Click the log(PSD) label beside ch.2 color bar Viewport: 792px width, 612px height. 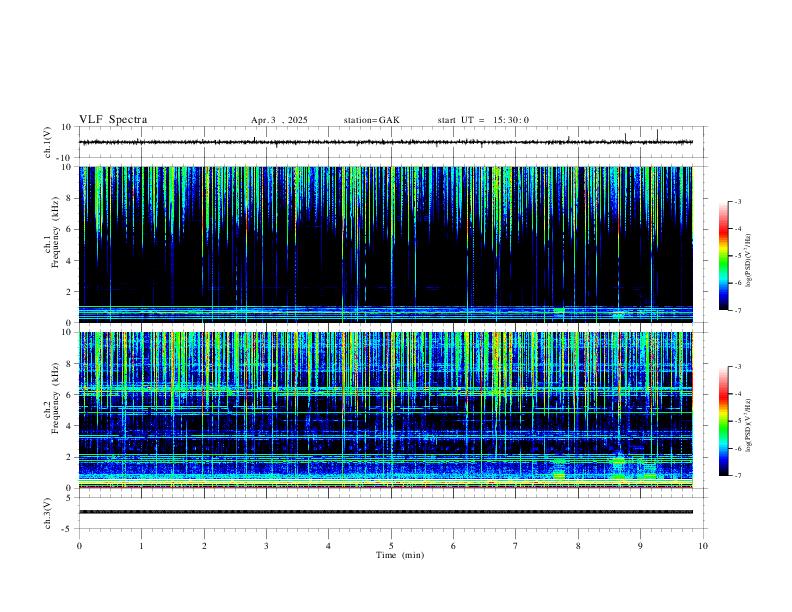[x=748, y=425]
